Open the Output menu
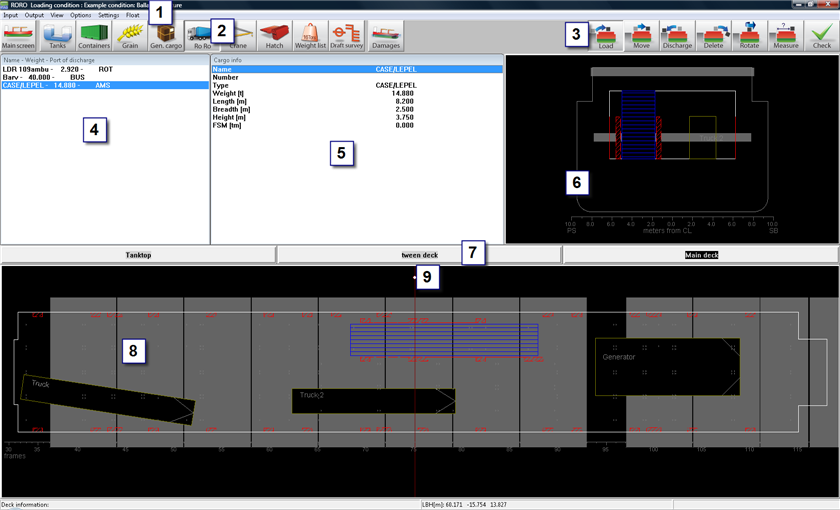Screen dimensions: 840x510 pos(34,15)
